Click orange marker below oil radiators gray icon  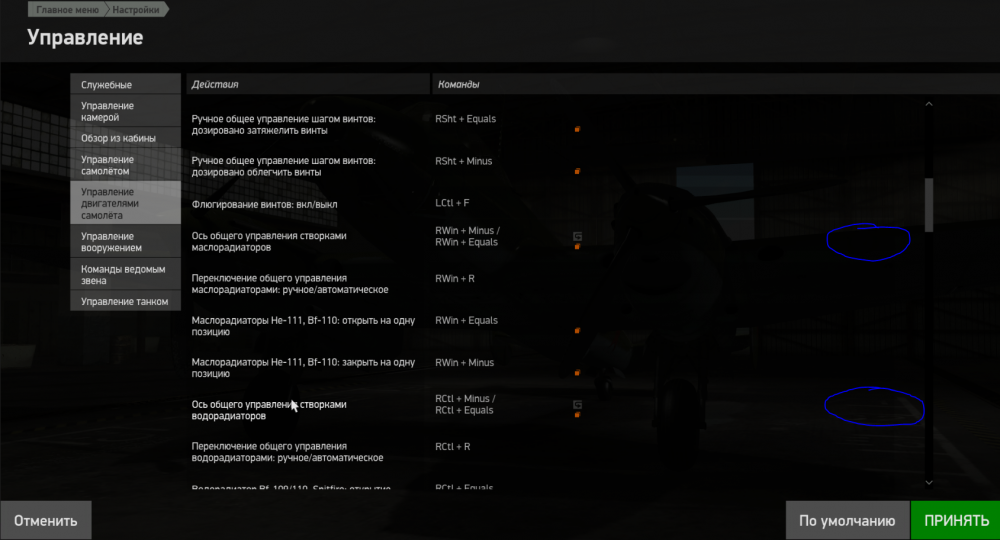(577, 247)
